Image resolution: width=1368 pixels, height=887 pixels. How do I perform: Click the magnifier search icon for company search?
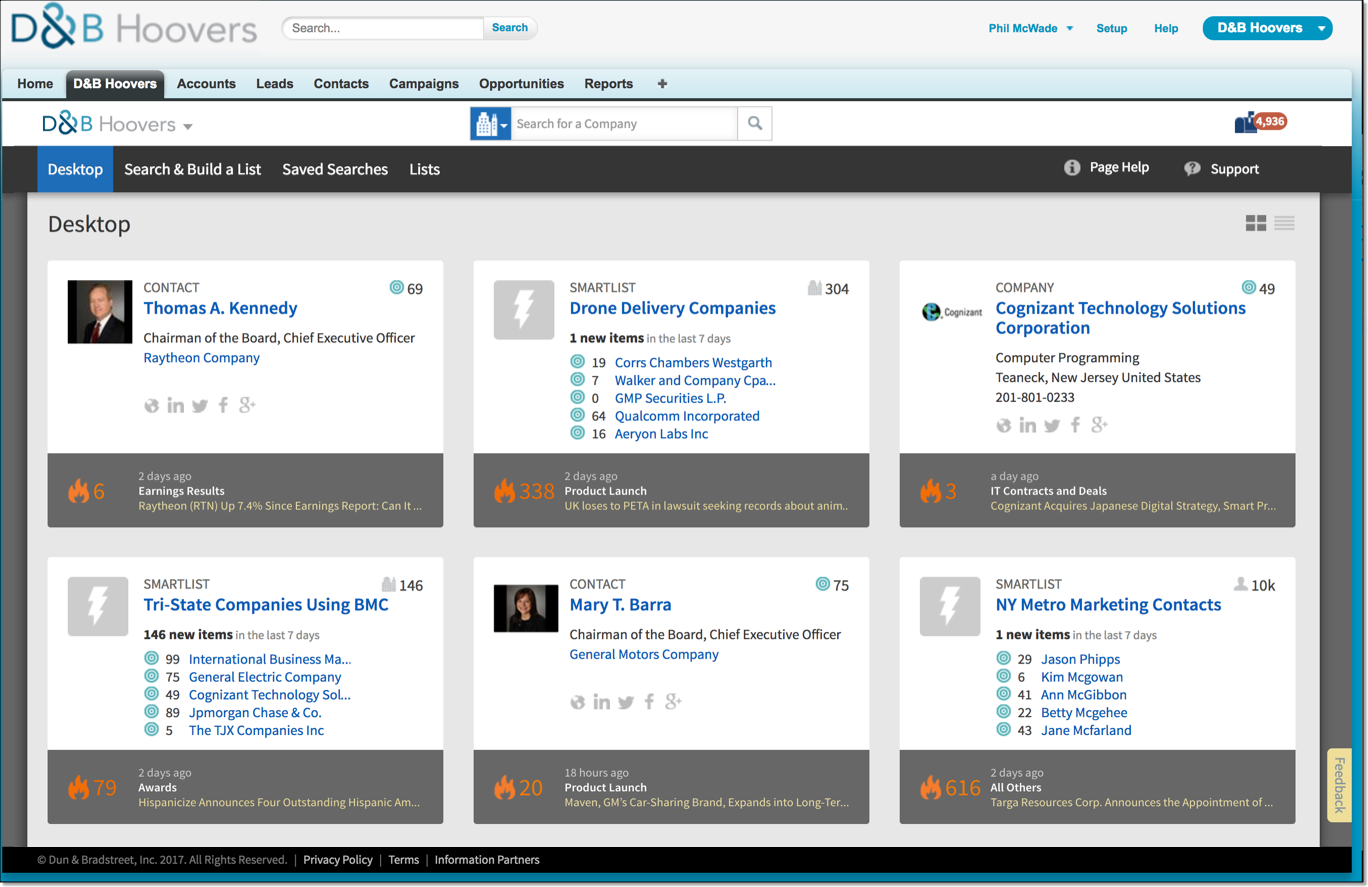pos(755,124)
